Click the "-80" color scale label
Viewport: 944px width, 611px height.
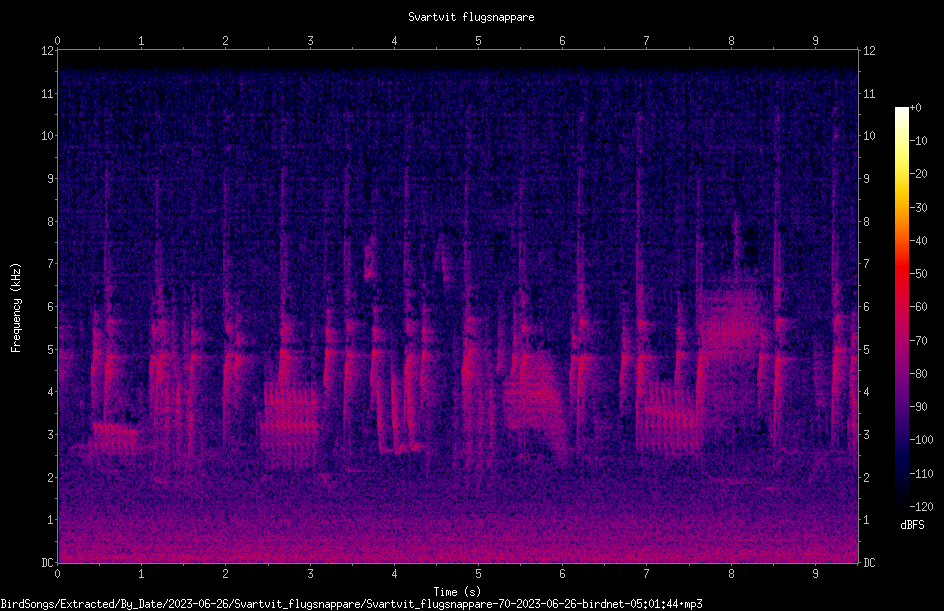click(919, 374)
